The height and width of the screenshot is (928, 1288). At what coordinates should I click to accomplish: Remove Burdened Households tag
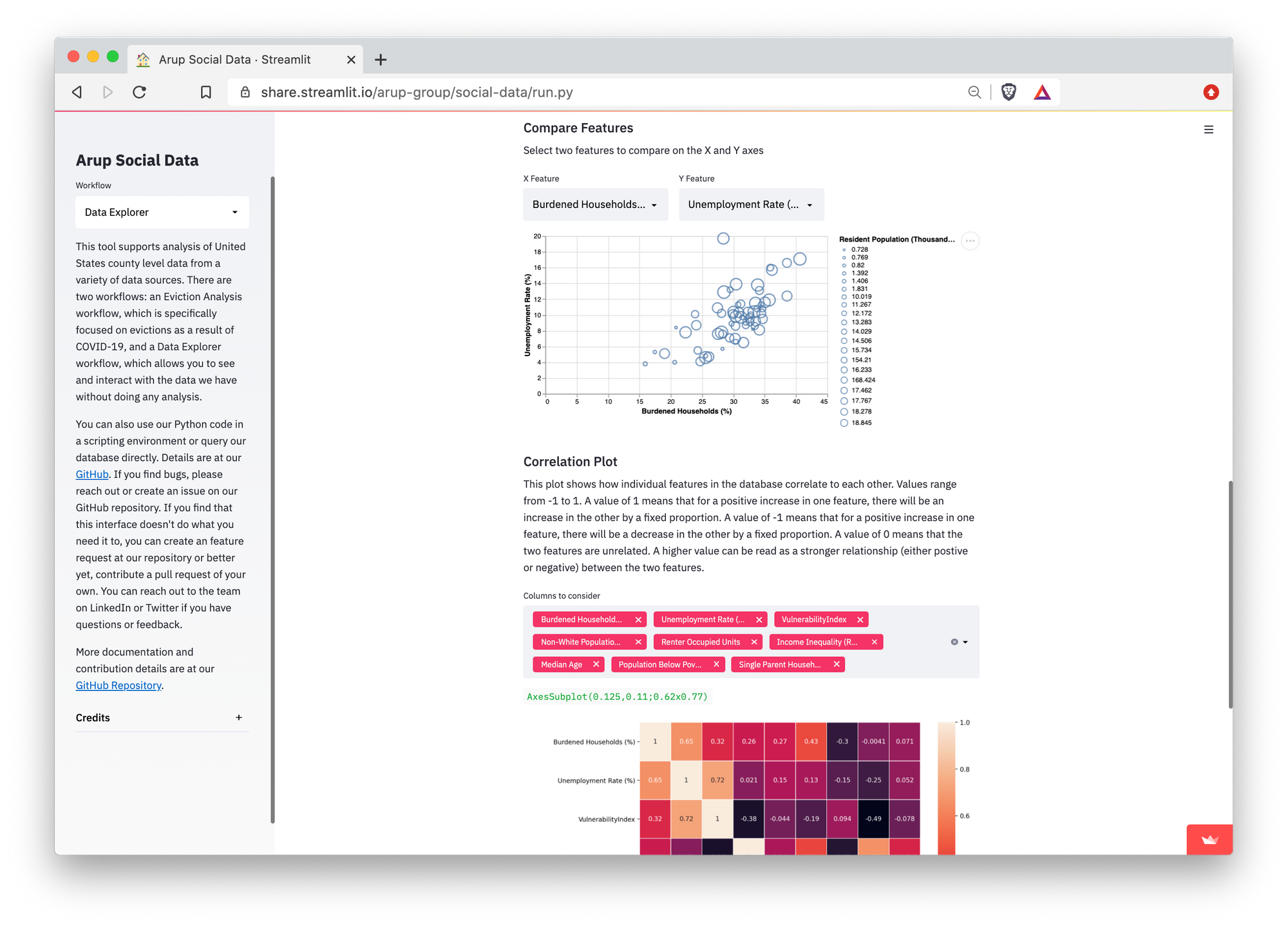click(638, 620)
